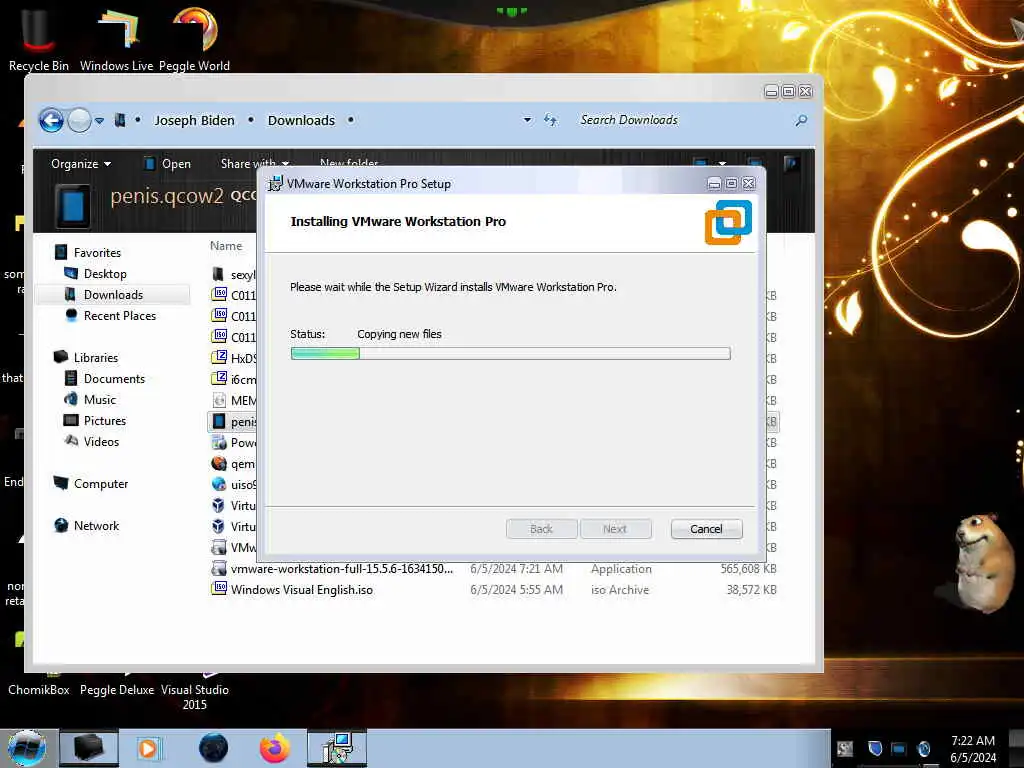This screenshot has height=768, width=1024.
Task: Open the media player taskbar icon
Action: (148, 748)
